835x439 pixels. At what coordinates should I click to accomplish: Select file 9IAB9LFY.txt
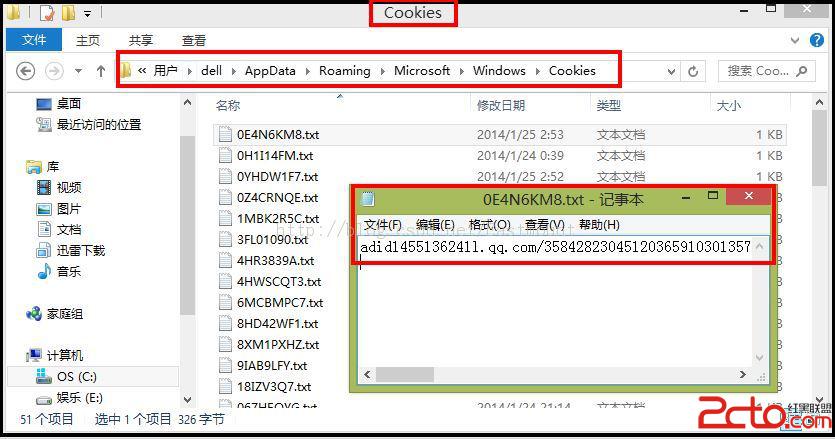272,365
